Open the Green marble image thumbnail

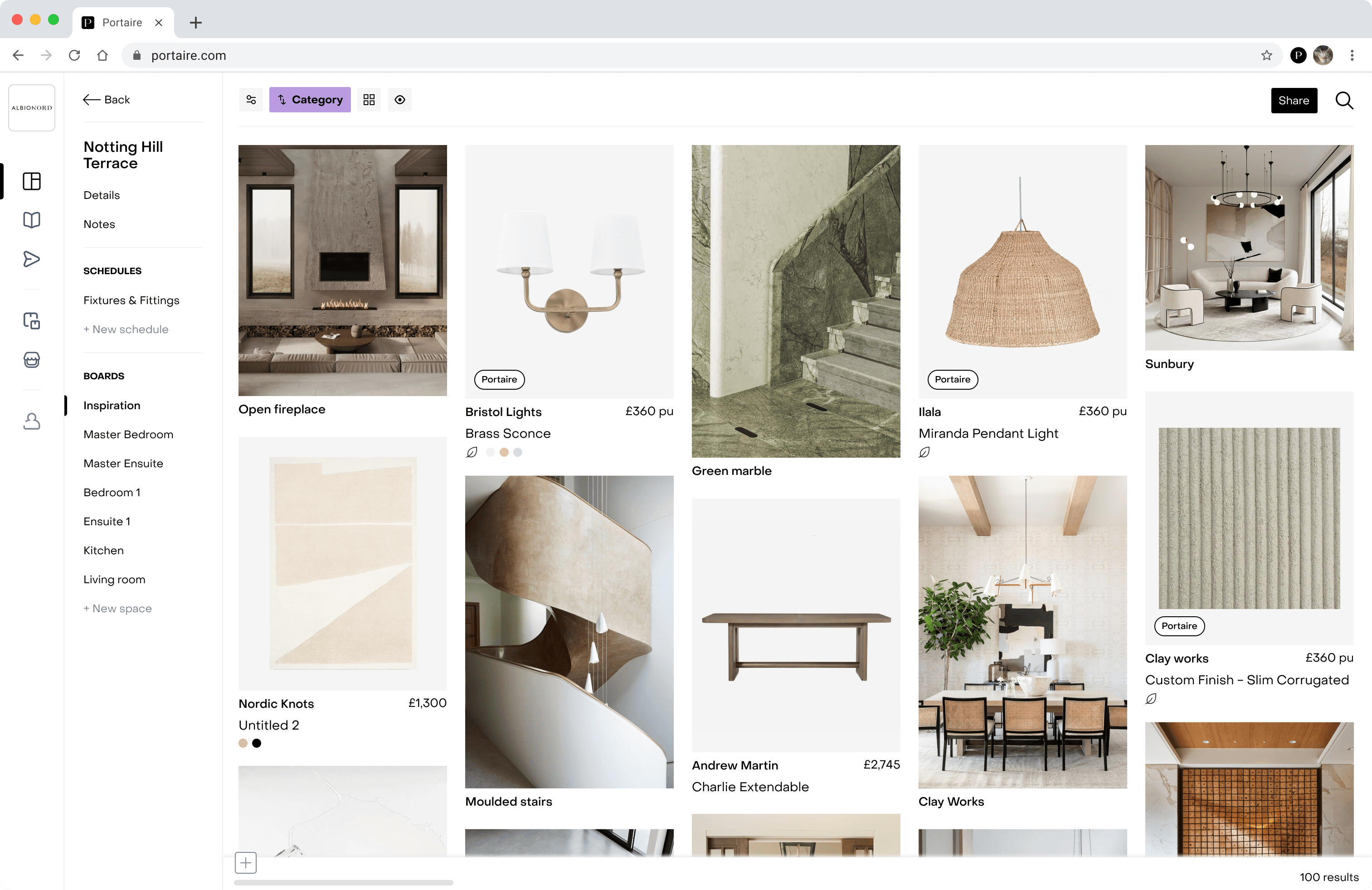click(796, 301)
